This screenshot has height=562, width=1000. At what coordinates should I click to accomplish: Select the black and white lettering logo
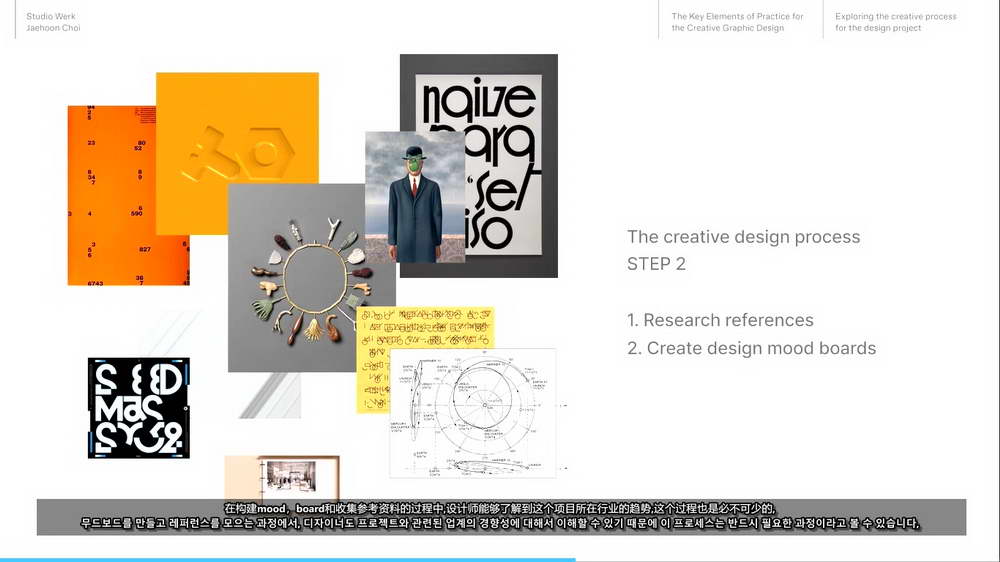tap(139, 408)
